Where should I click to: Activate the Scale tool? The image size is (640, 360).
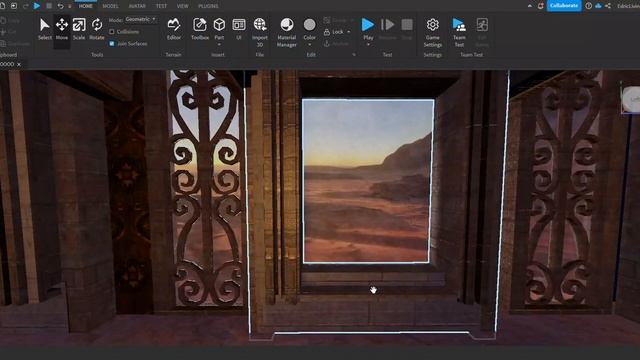click(x=79, y=29)
